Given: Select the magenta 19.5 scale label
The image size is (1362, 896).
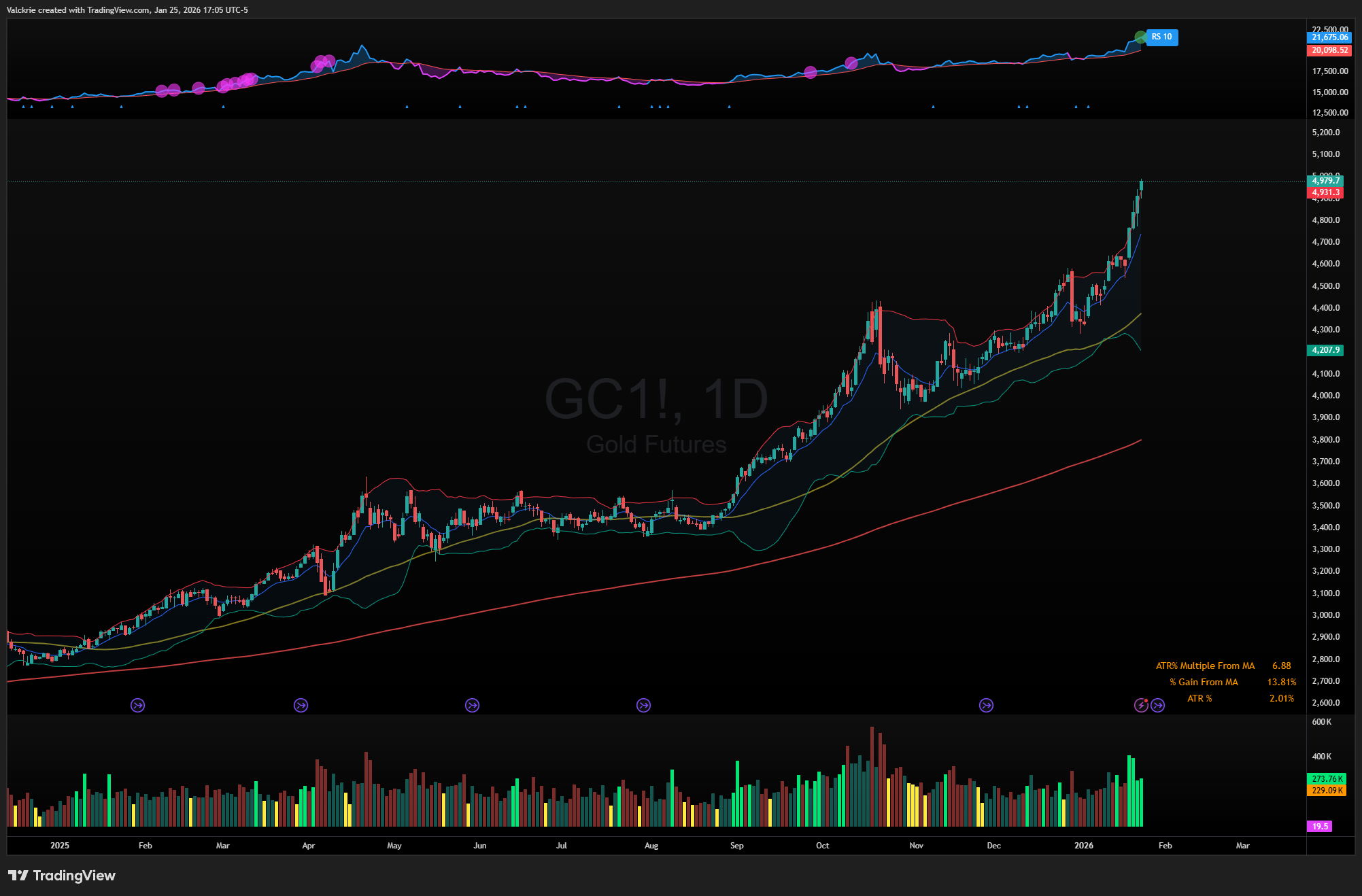Looking at the screenshot, I should coord(1320,827).
